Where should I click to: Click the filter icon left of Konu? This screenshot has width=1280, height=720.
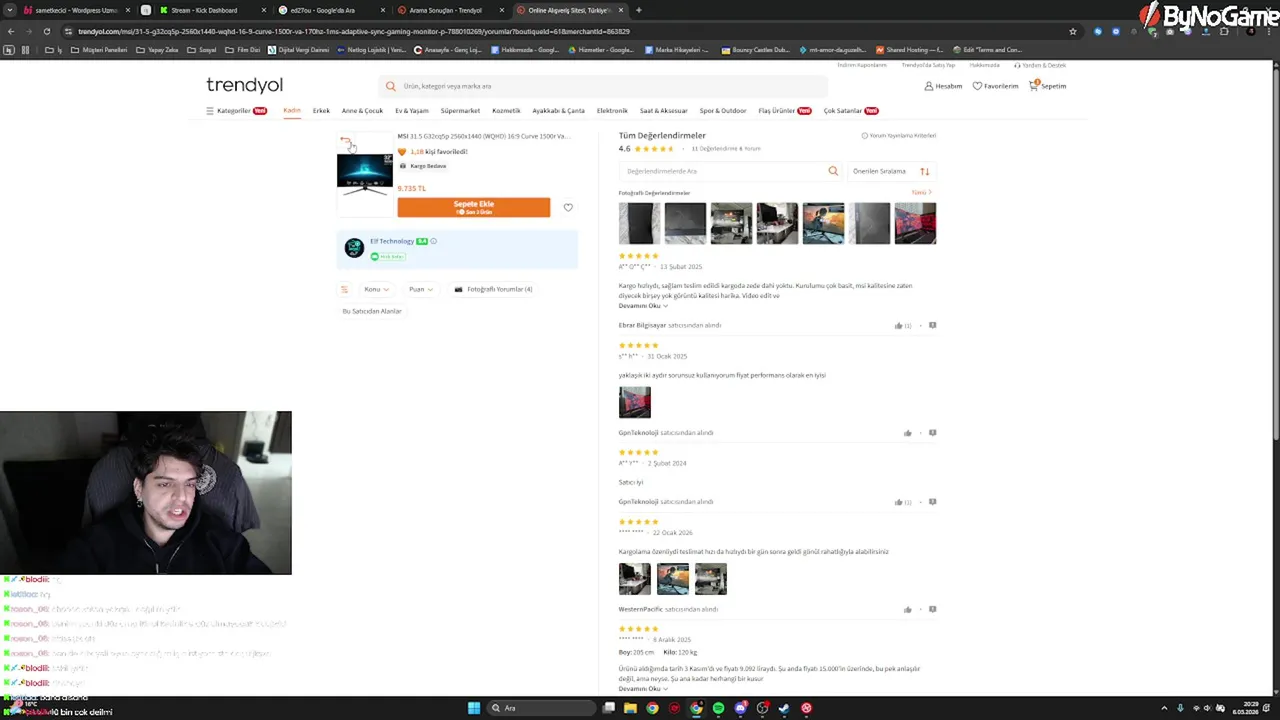[344, 289]
